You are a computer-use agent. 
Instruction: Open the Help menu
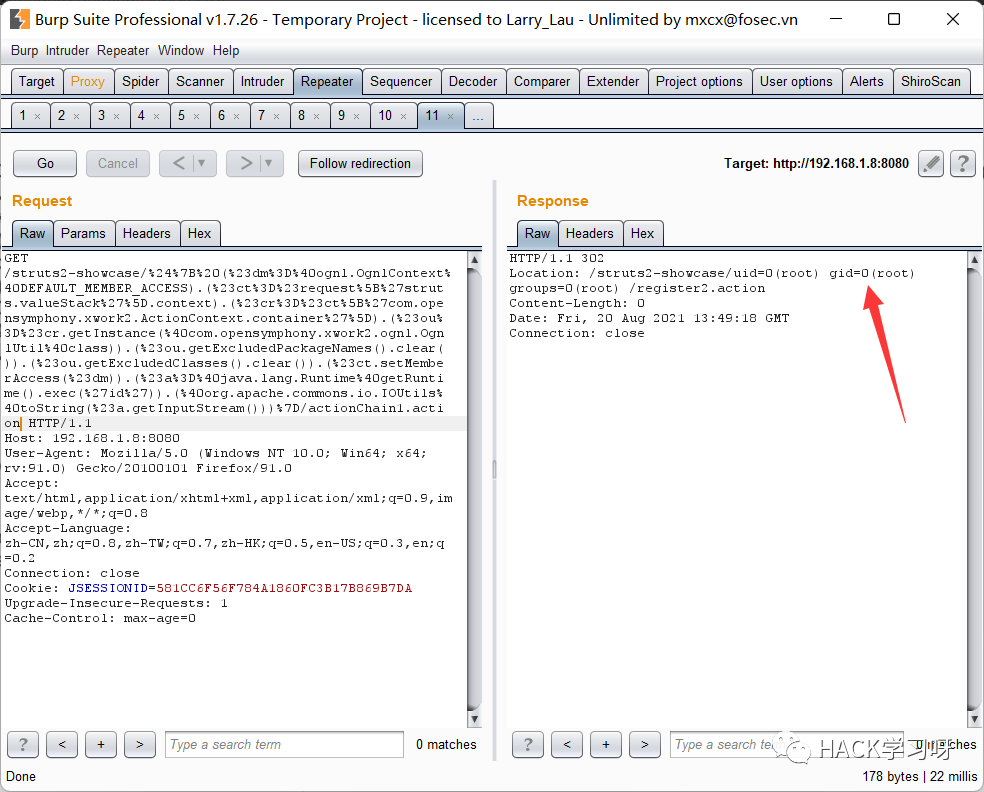[x=226, y=51]
